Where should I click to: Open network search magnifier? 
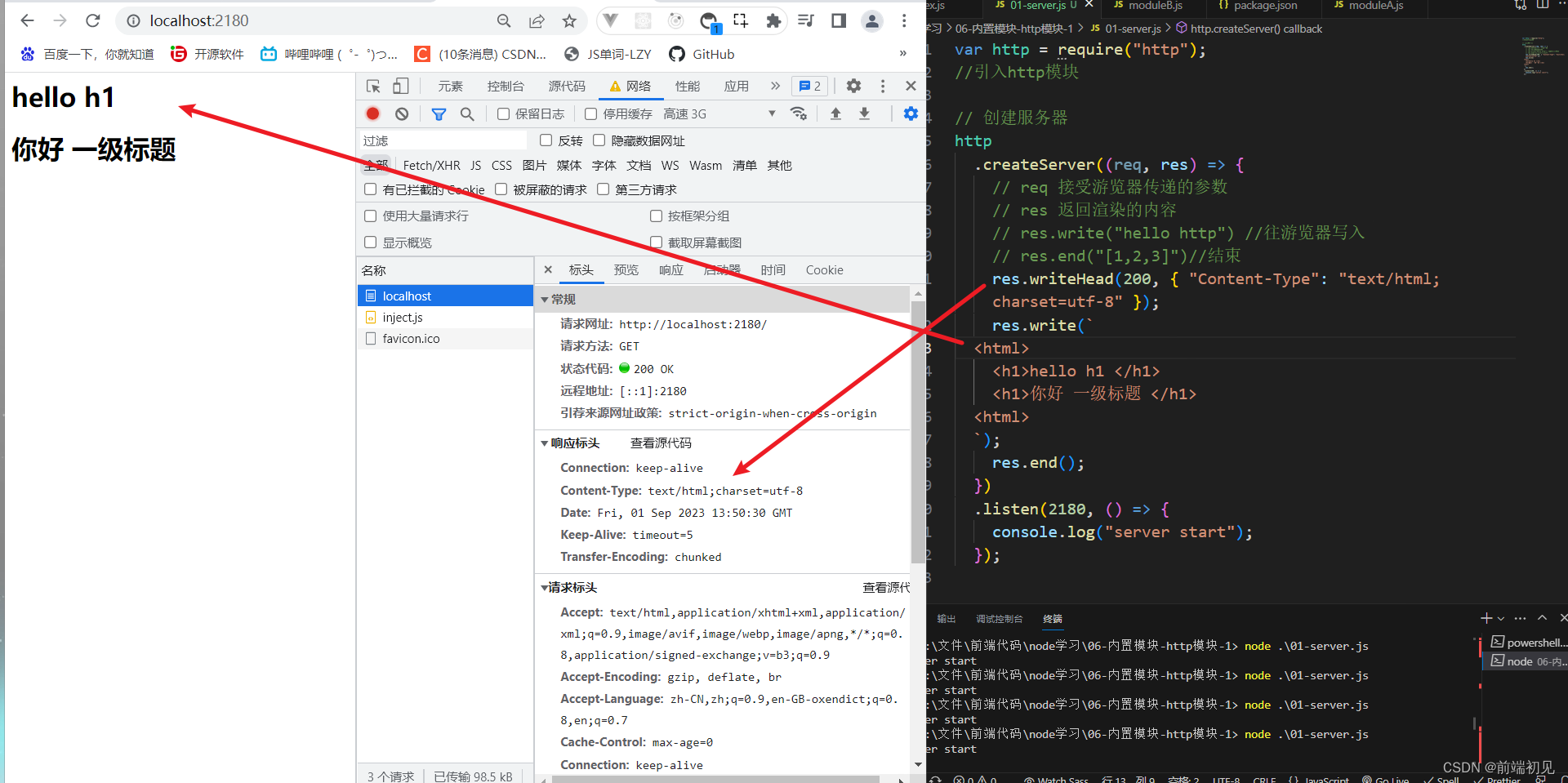[x=467, y=113]
